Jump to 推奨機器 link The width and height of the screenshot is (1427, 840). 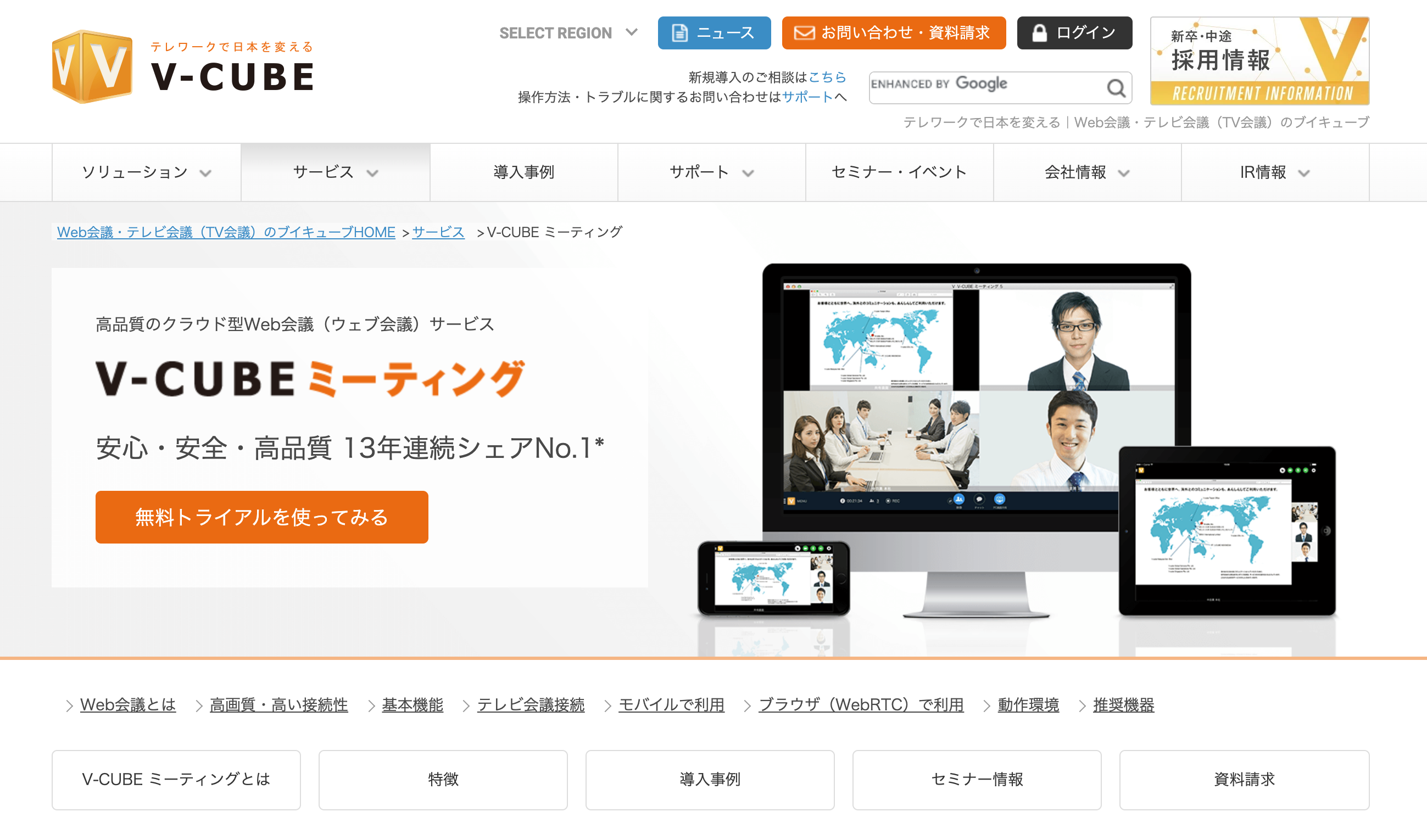click(1123, 705)
